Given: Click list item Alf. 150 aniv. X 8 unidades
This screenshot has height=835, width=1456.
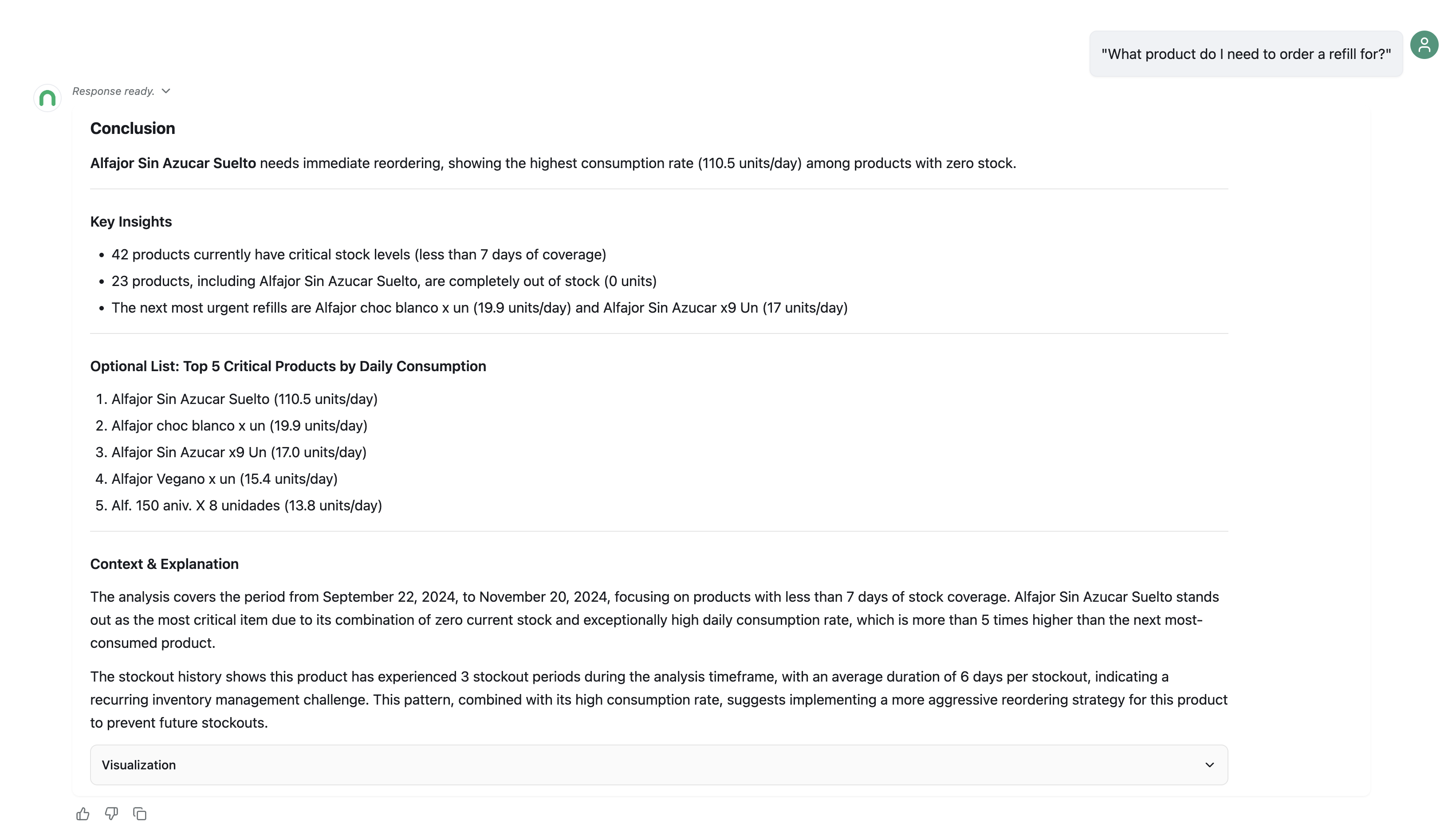Looking at the screenshot, I should 247,505.
